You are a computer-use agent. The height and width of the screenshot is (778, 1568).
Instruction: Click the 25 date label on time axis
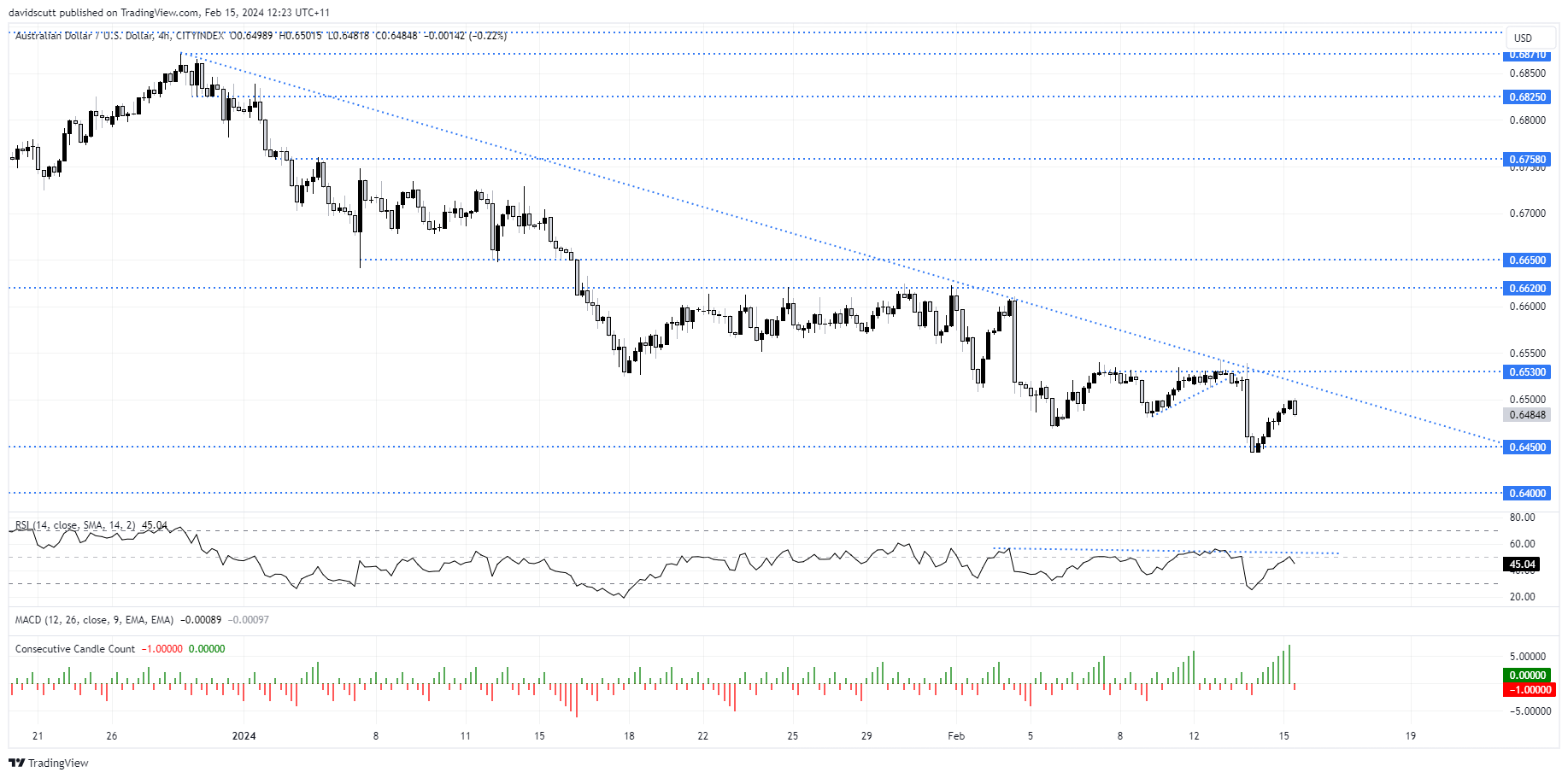point(792,736)
